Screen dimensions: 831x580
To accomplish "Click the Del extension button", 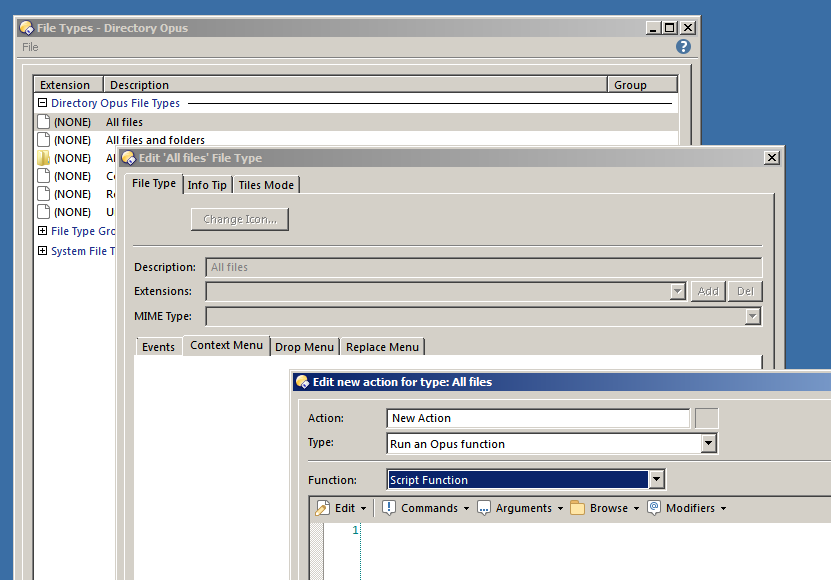I will tap(745, 291).
